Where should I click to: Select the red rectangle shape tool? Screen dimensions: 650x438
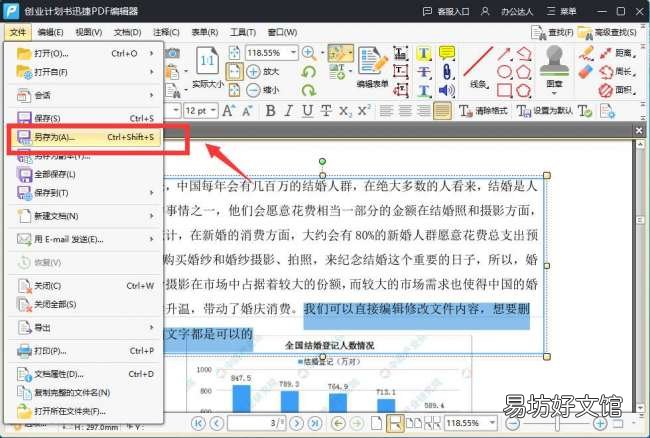[x=504, y=90]
